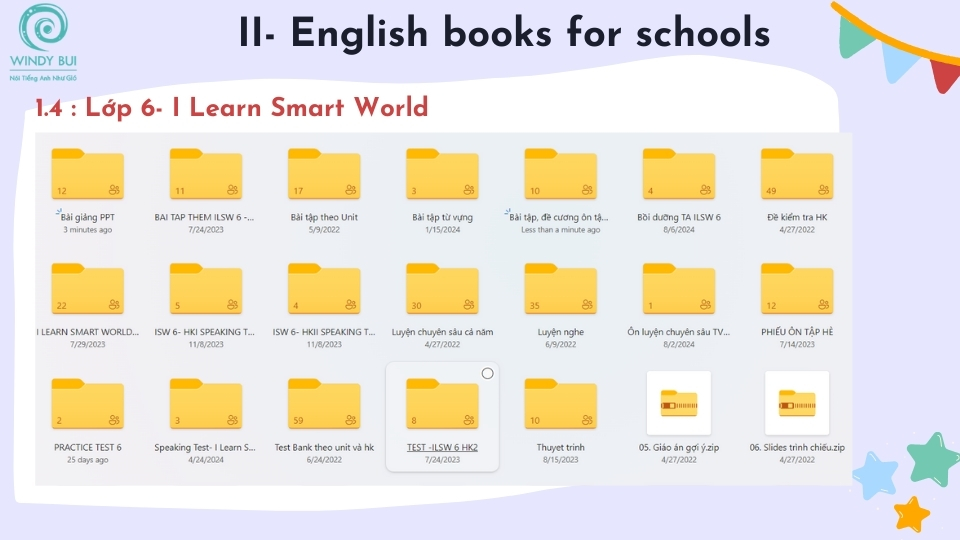The height and width of the screenshot is (540, 960).
Task: Open the PHIẾU ÔN TẬP HÈ folder
Action: point(796,291)
